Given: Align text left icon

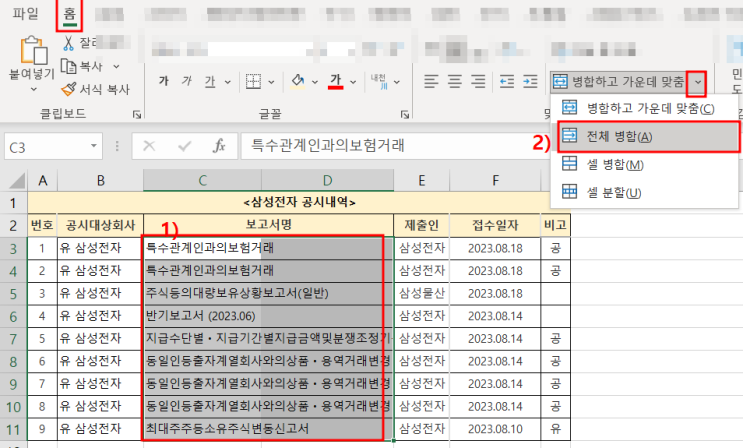Looking at the screenshot, I should [x=431, y=82].
